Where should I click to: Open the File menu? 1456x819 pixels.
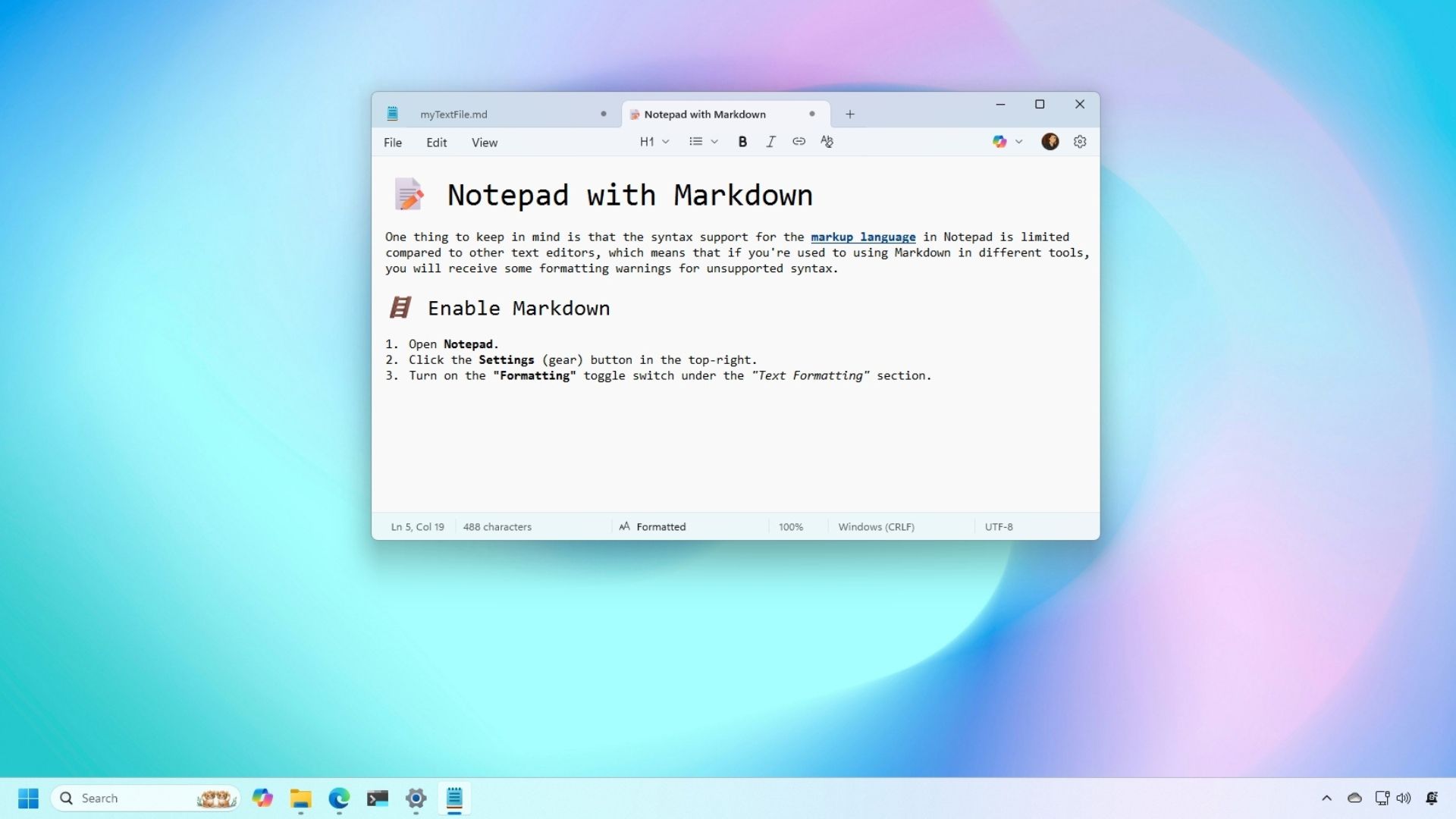coord(393,143)
